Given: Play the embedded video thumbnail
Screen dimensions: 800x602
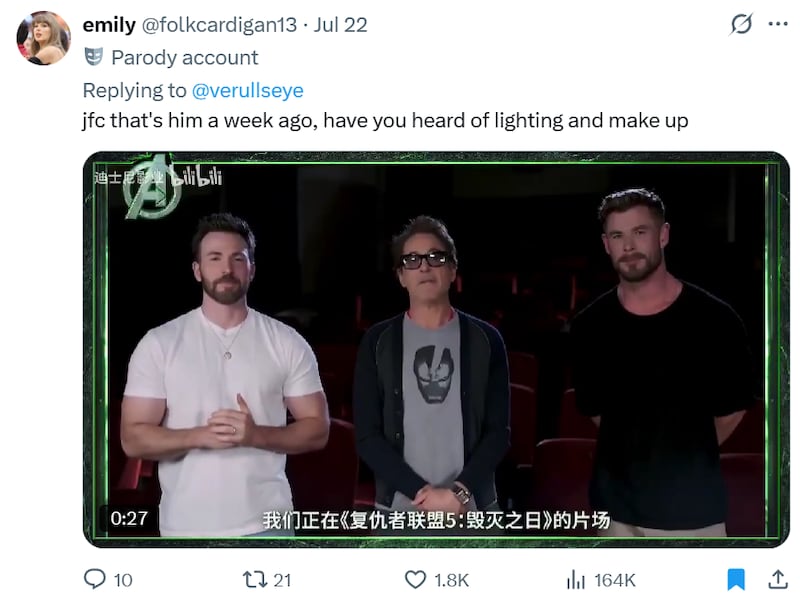Looking at the screenshot, I should (x=436, y=349).
